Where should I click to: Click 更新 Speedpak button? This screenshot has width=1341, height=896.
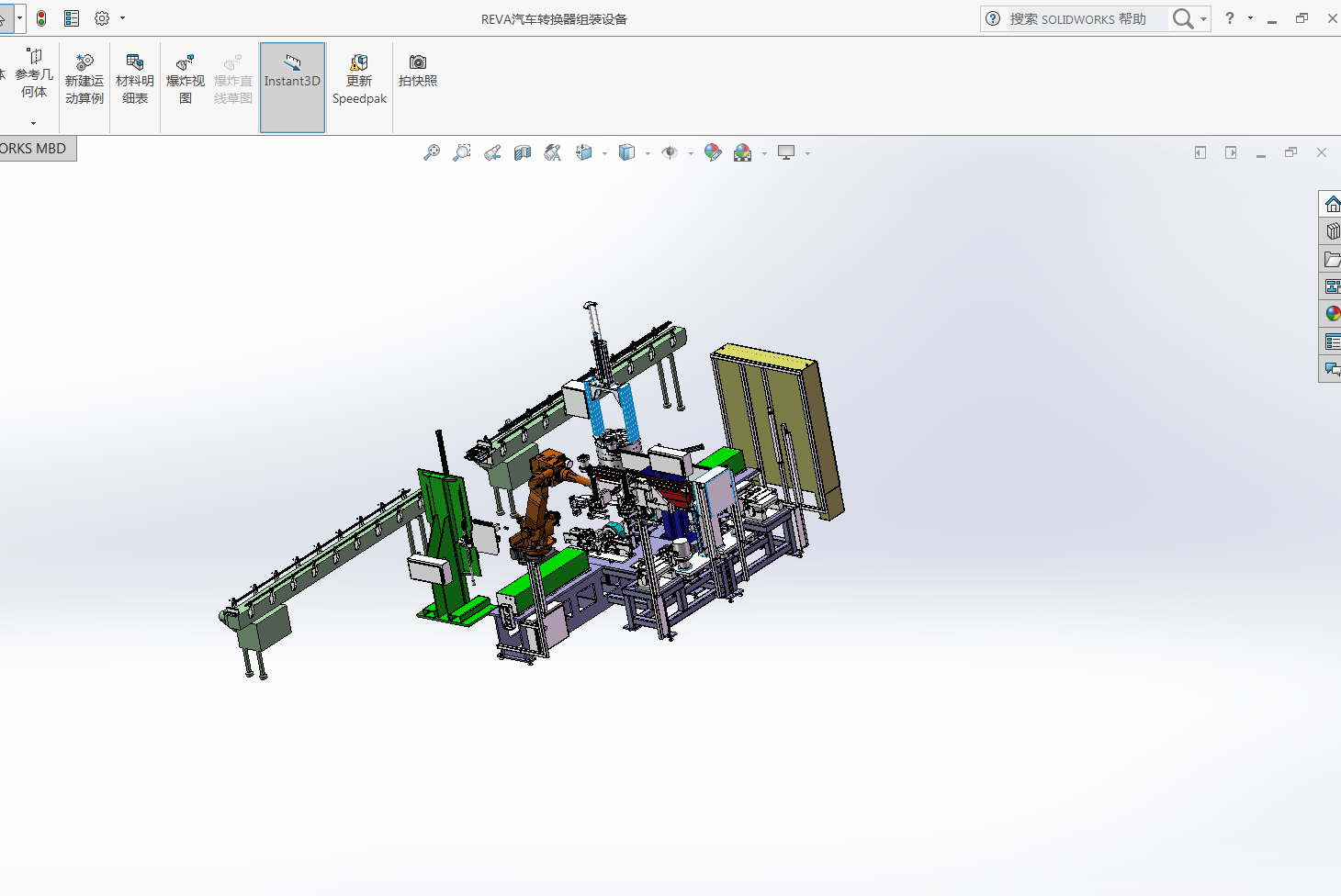tap(359, 79)
